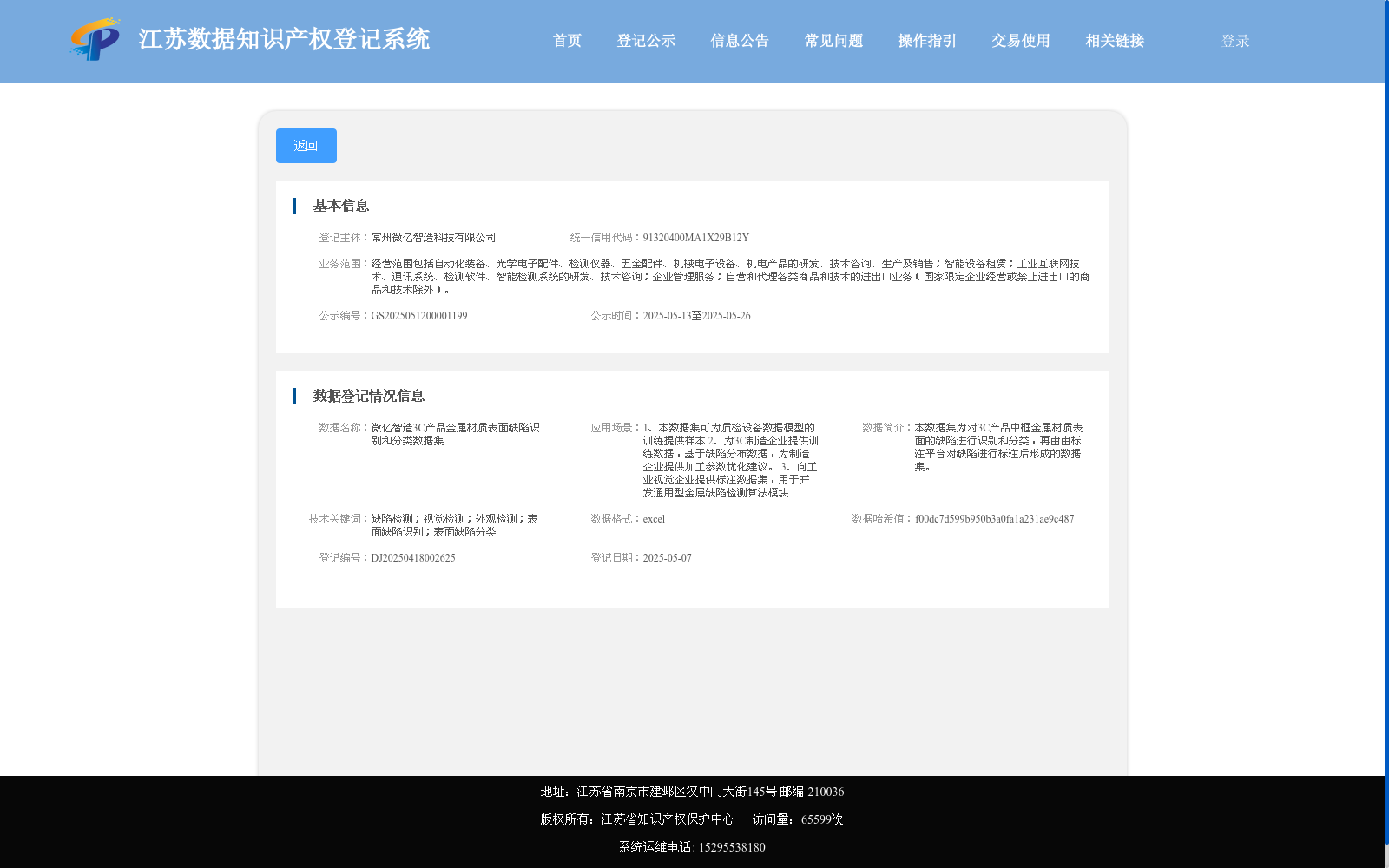Open the 操作指引 menu item

click(927, 41)
